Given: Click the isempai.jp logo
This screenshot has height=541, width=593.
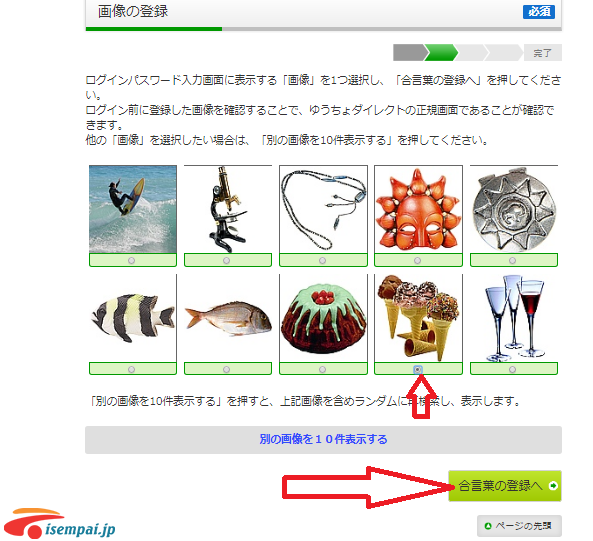Looking at the screenshot, I should (60, 524).
